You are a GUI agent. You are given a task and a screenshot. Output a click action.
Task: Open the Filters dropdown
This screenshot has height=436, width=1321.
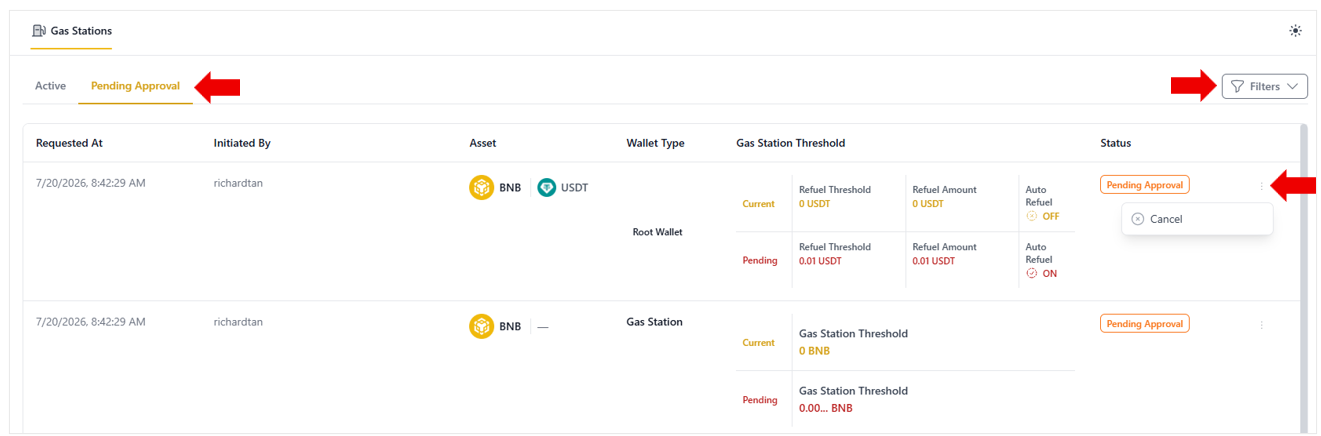point(1264,86)
